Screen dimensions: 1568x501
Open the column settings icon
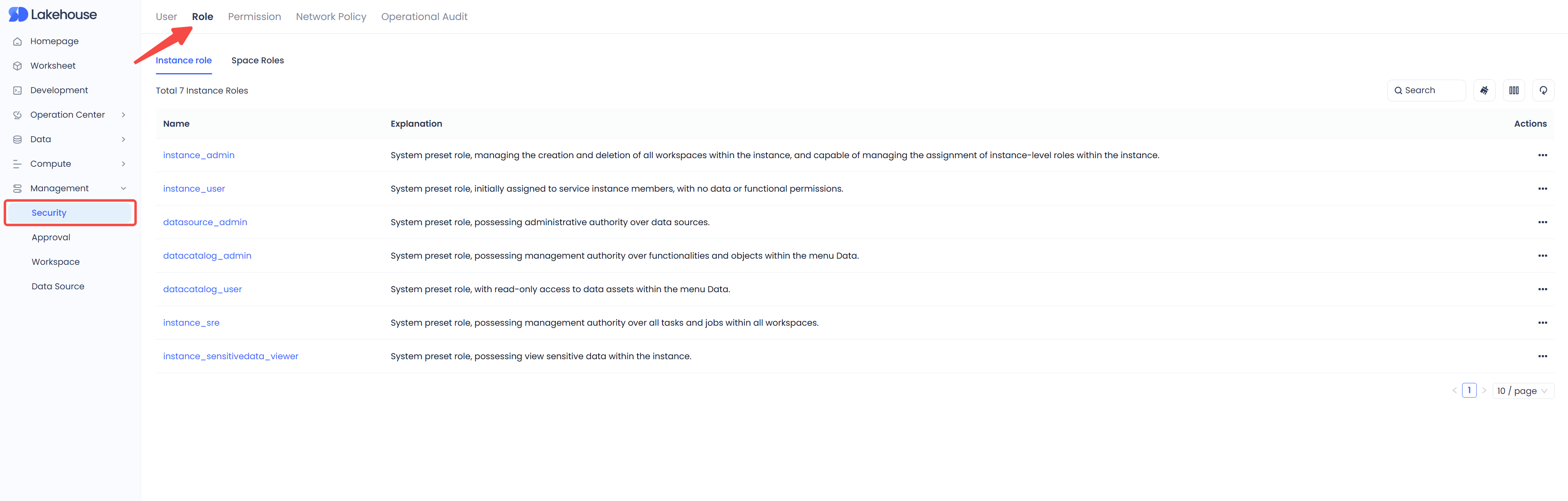pyautogui.click(x=1513, y=91)
